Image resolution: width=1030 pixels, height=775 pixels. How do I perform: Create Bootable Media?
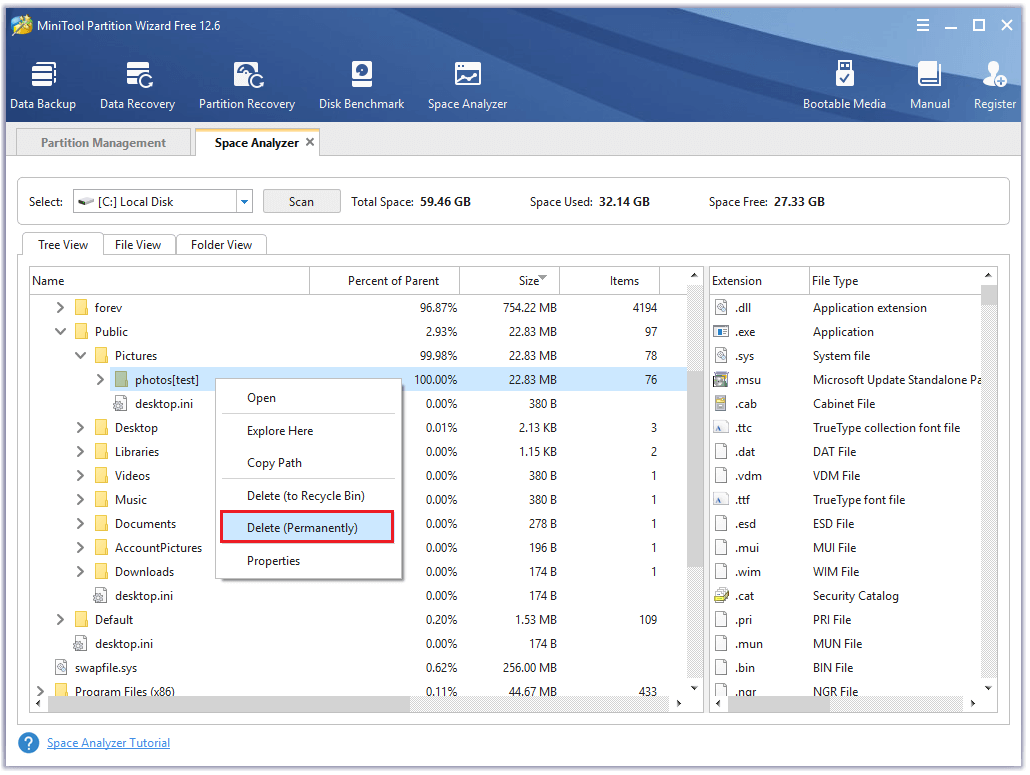(x=844, y=85)
